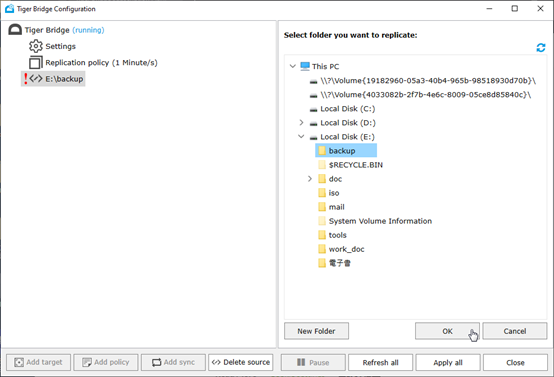554x377 pixels.
Task: Select the 電子書 folder label
Action: click(x=340, y=263)
